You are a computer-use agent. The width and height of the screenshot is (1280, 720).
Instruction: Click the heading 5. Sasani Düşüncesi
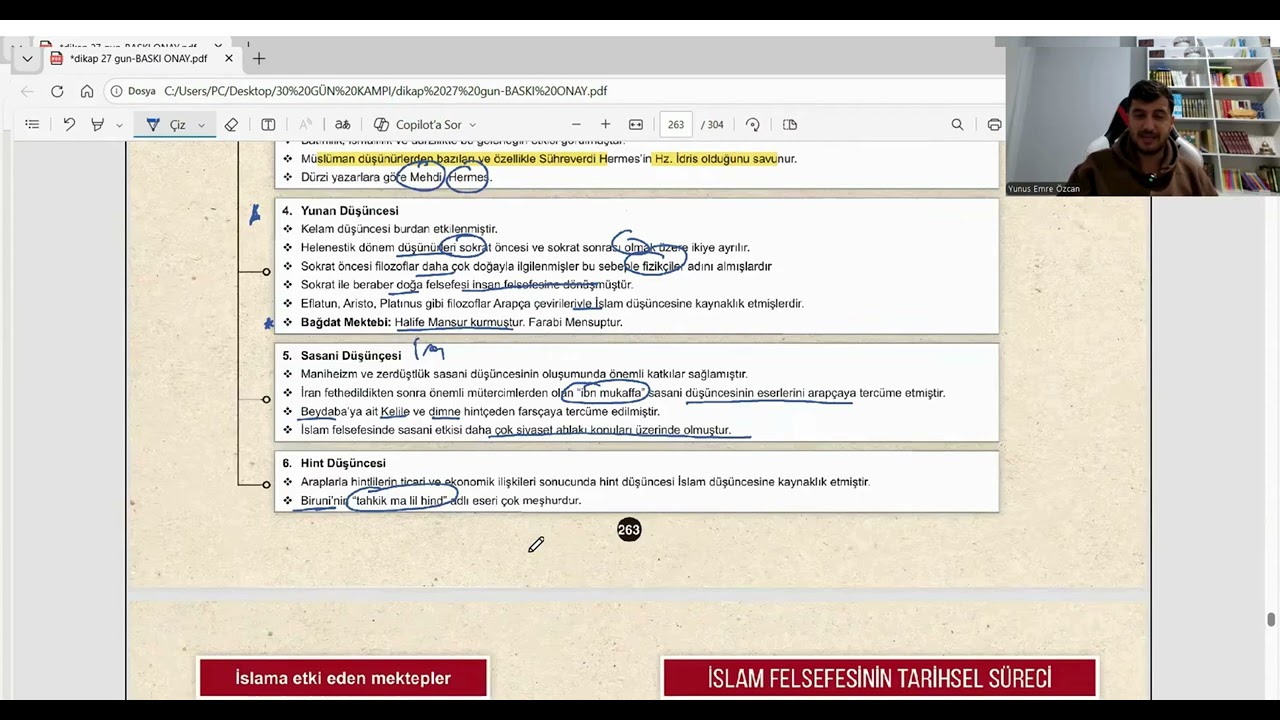[341, 356]
